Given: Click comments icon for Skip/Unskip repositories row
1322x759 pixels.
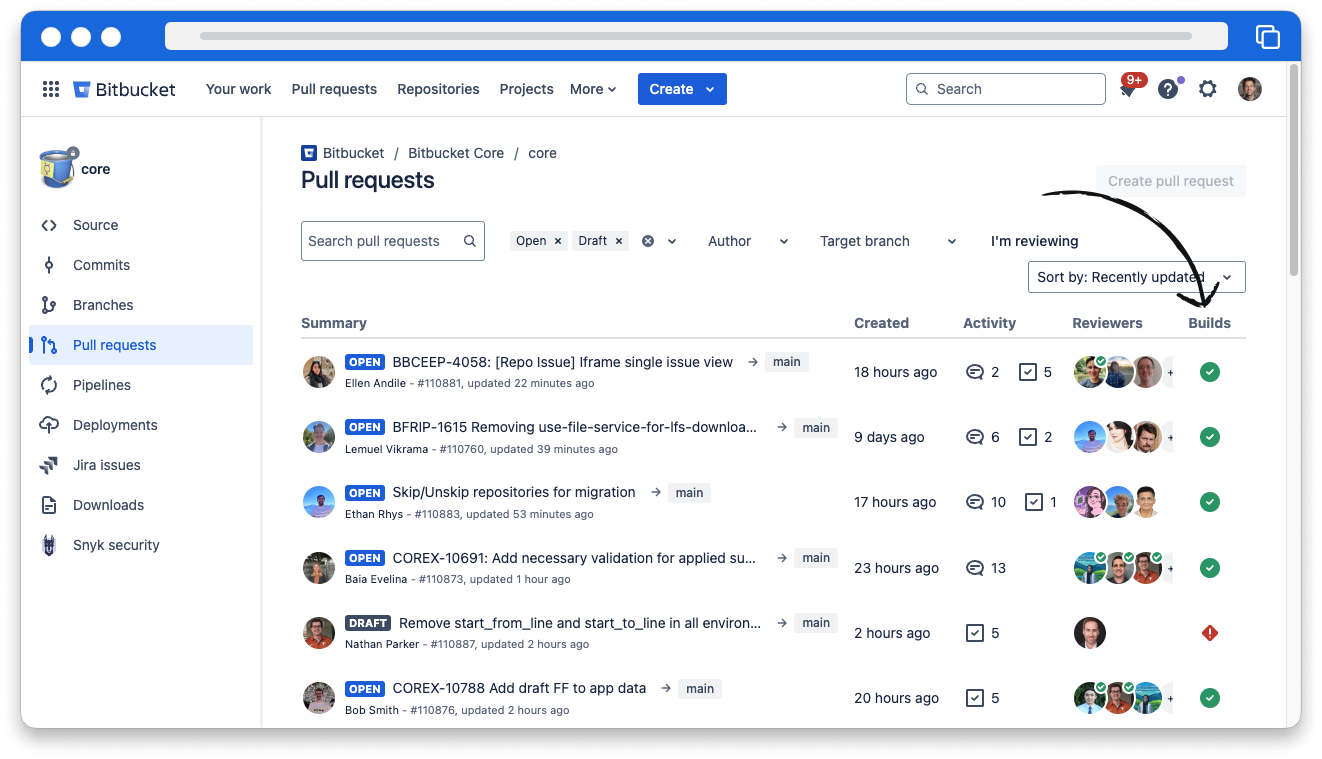Looking at the screenshot, I should coord(975,502).
